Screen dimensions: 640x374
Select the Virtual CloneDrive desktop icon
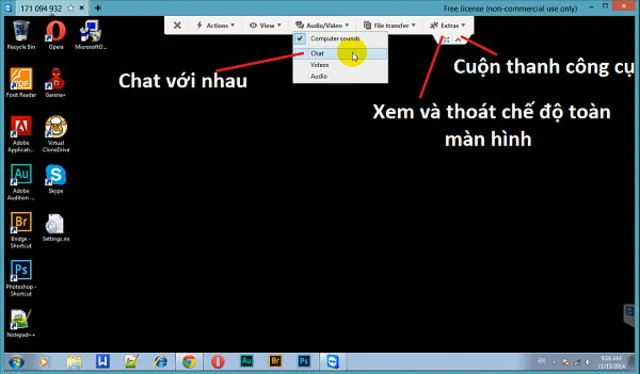(56, 134)
